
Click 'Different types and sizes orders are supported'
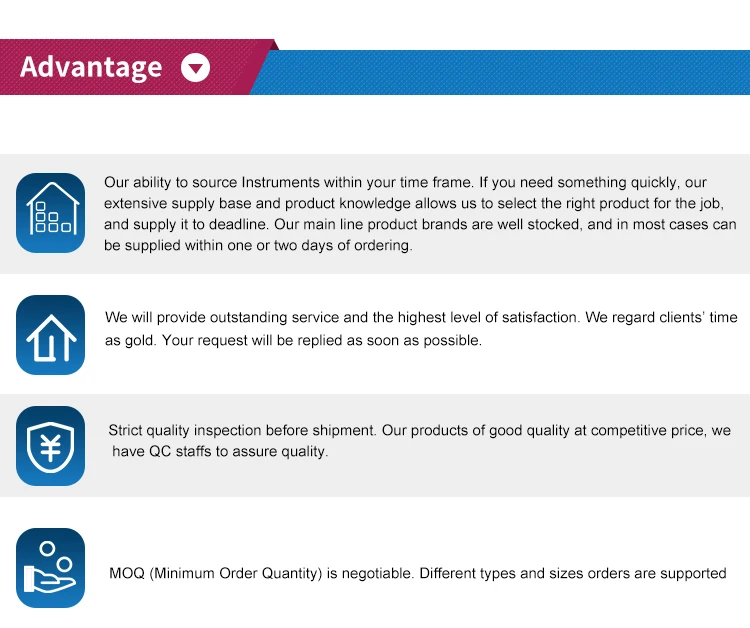tap(573, 573)
